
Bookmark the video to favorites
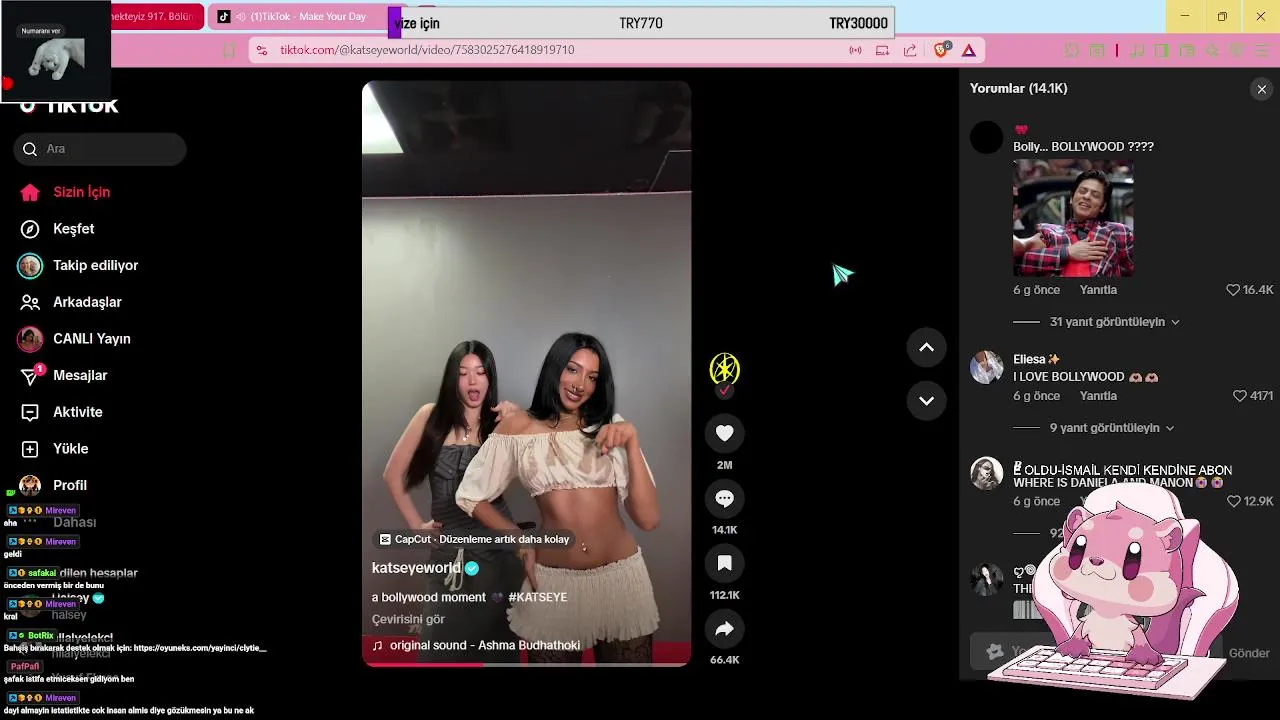pos(725,563)
